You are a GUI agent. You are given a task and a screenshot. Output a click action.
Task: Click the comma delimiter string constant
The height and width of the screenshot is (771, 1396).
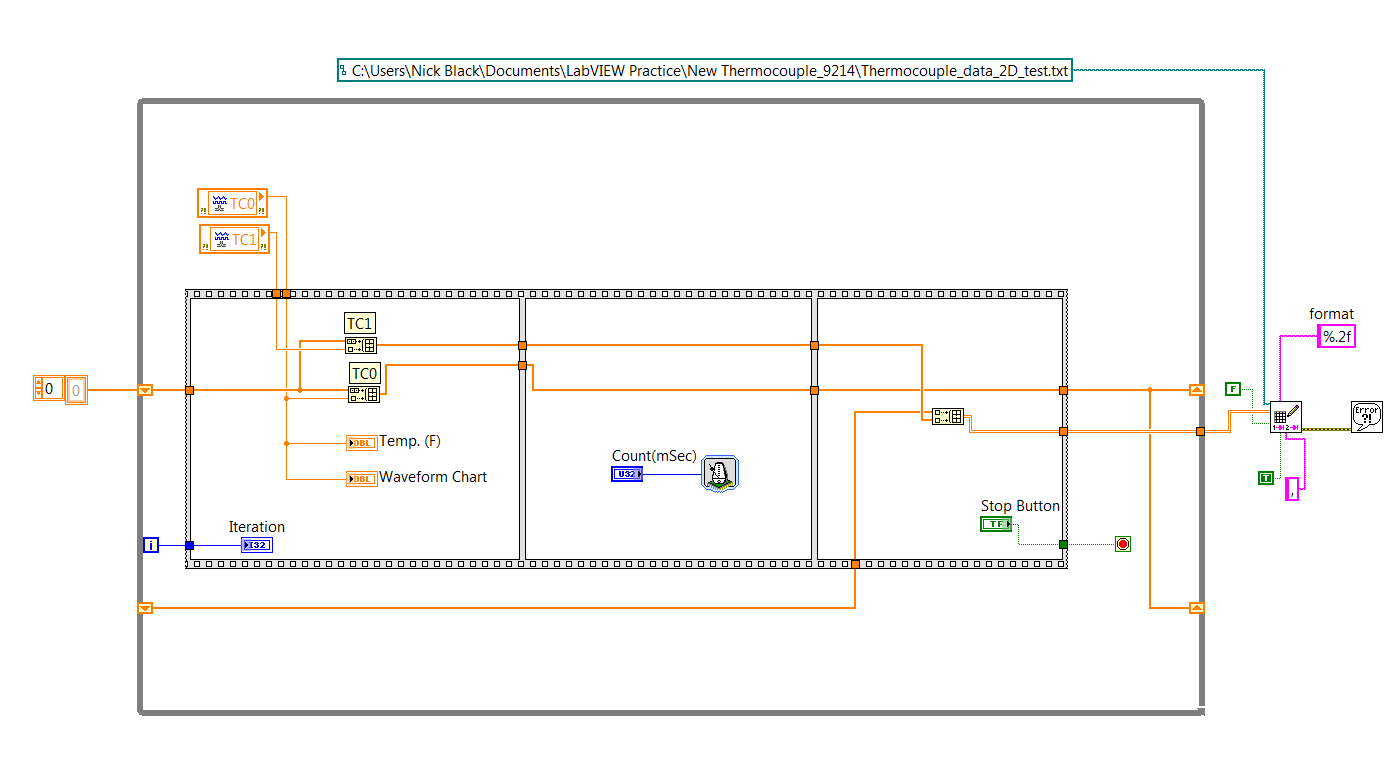pos(1292,489)
